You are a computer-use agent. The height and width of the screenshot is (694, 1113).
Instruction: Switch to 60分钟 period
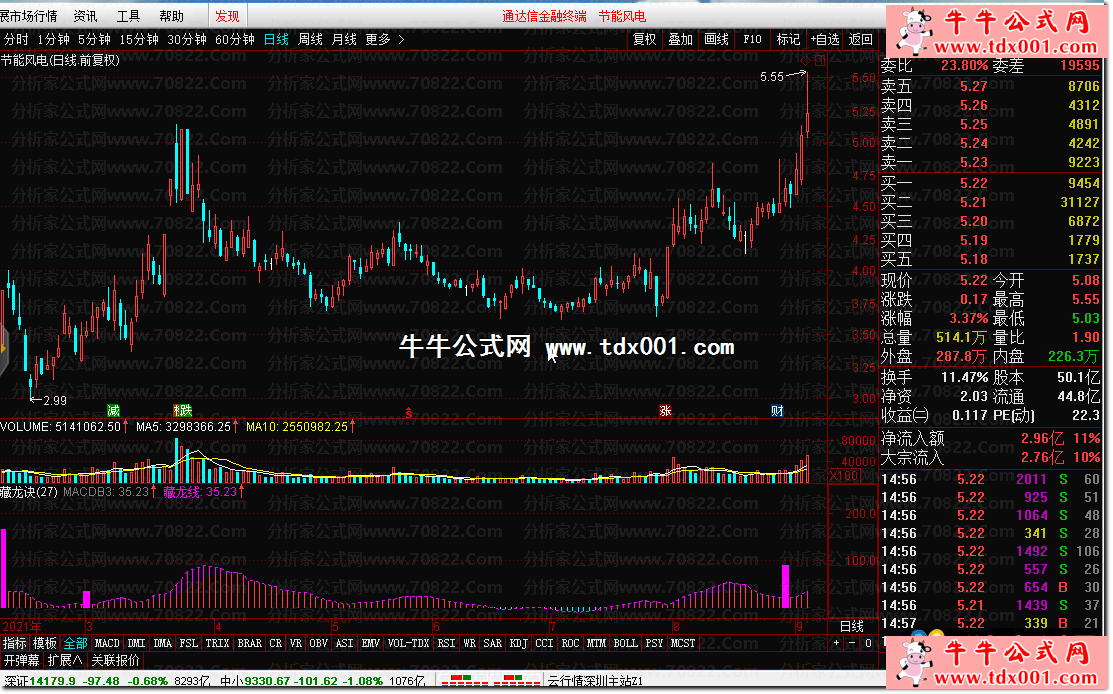coord(235,40)
